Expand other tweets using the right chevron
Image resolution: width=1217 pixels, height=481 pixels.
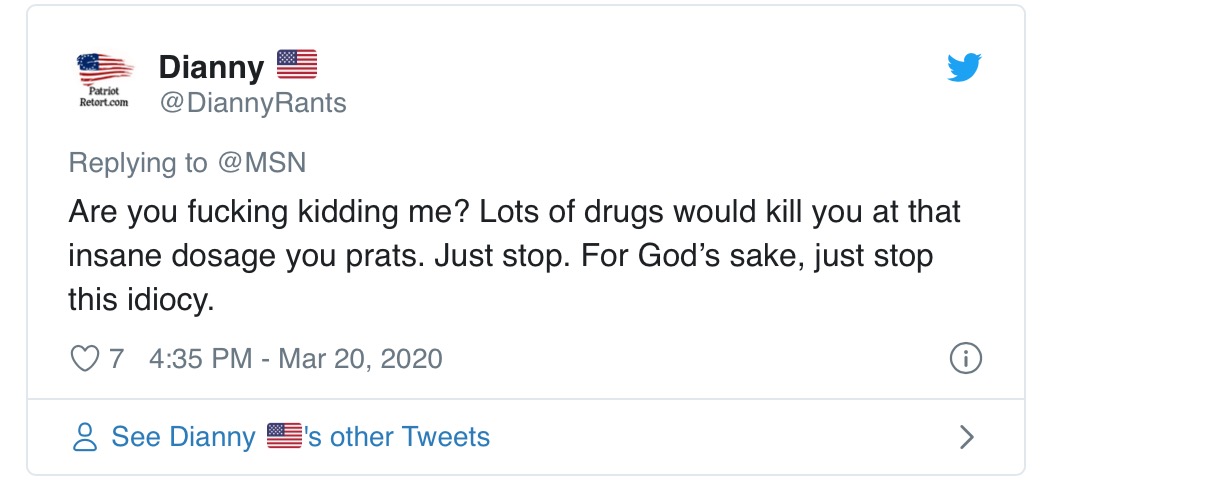pos(965,437)
